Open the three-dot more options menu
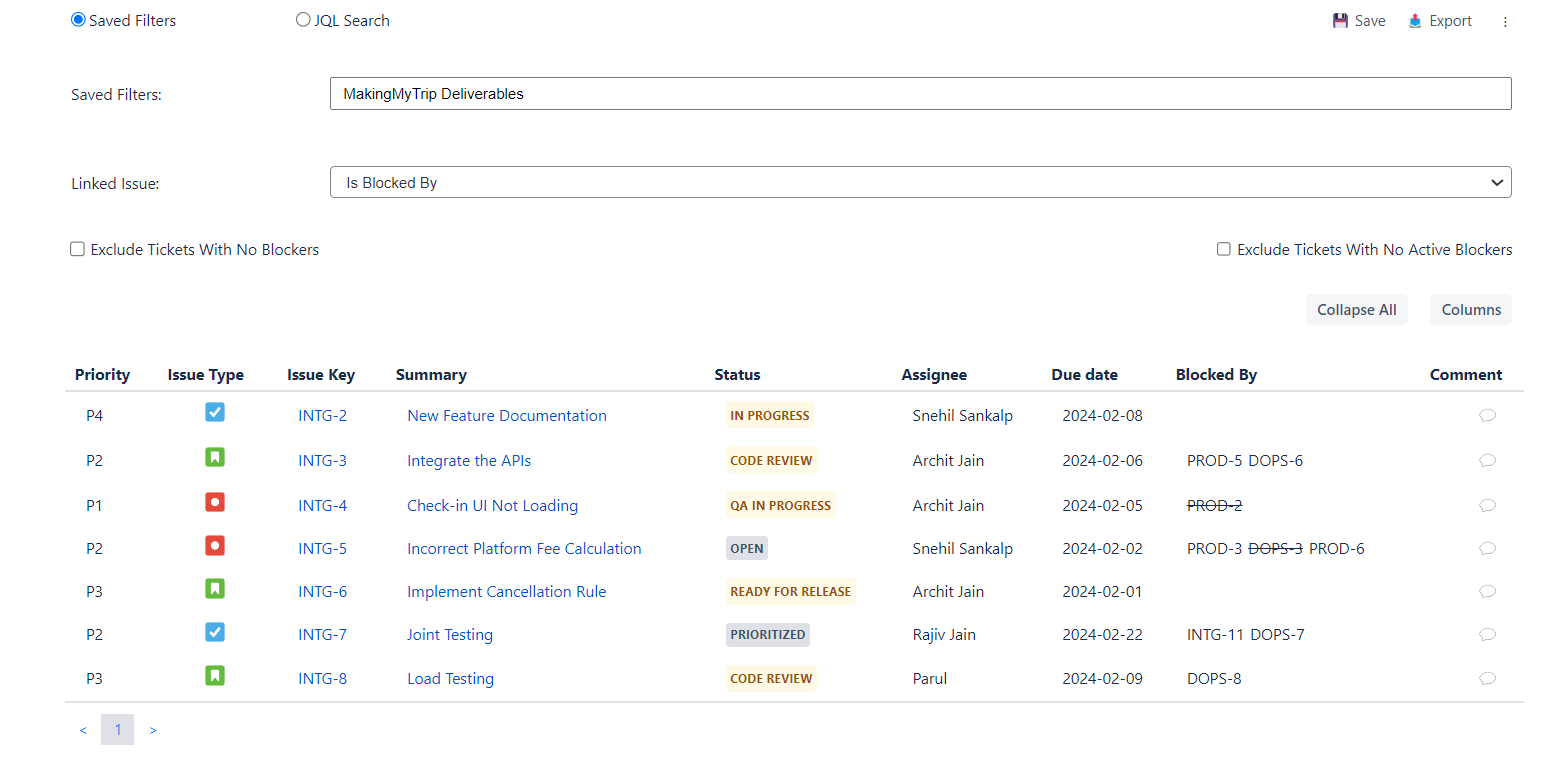Viewport: 1561px width, 777px height. click(x=1505, y=22)
